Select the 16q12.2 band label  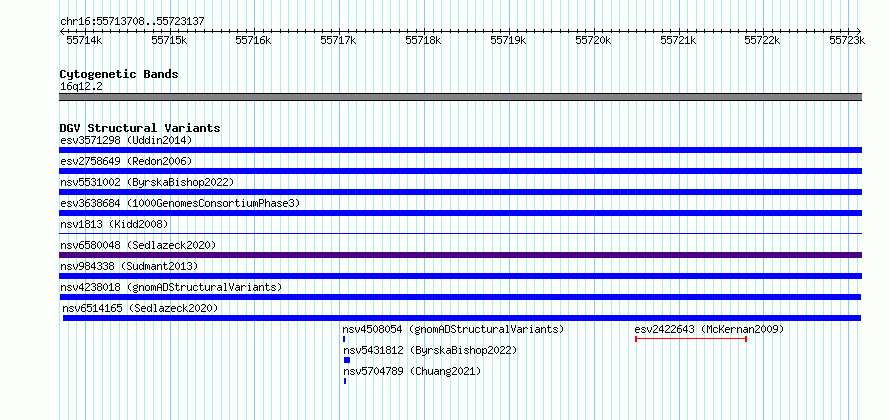point(81,86)
